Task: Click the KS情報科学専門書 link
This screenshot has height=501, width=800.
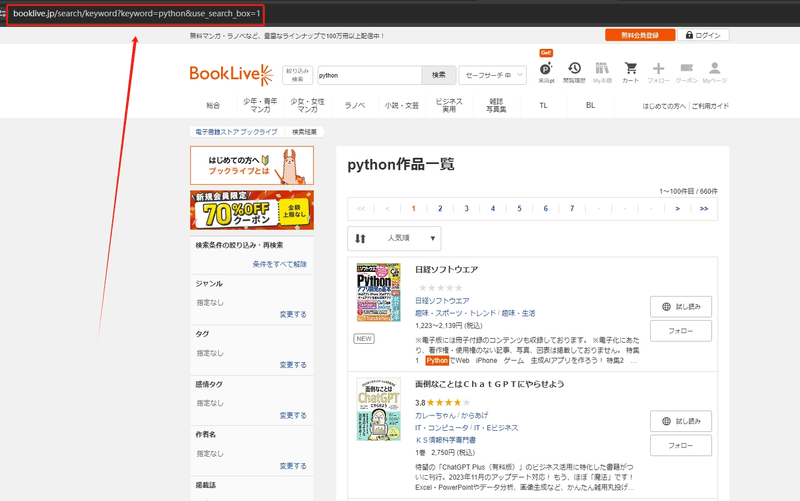Action: (x=445, y=440)
